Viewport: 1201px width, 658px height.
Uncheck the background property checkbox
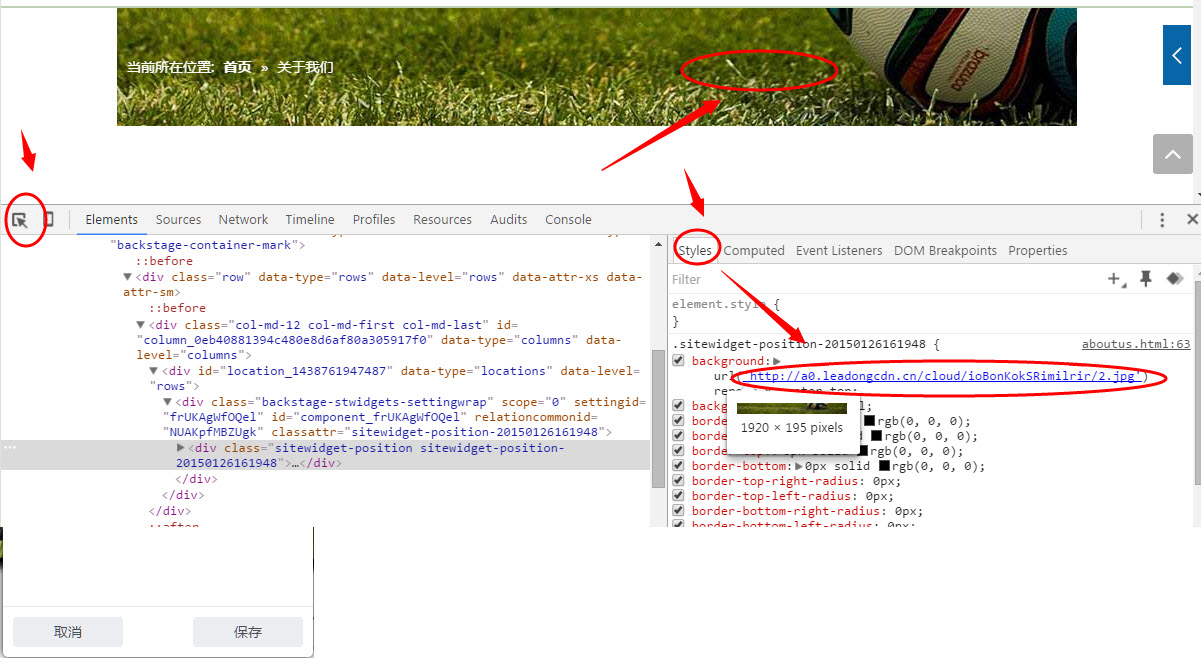[x=679, y=361]
